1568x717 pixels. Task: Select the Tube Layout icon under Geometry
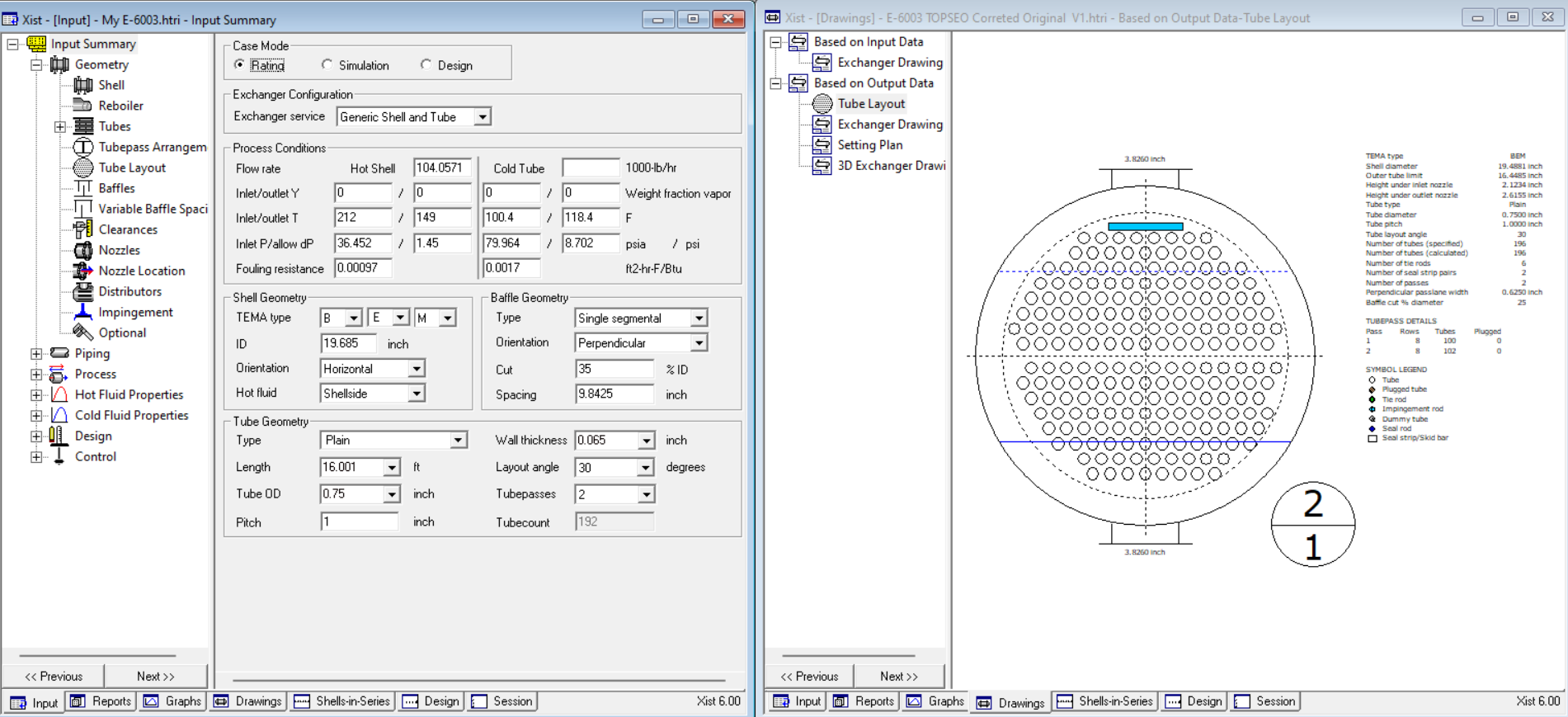(82, 167)
